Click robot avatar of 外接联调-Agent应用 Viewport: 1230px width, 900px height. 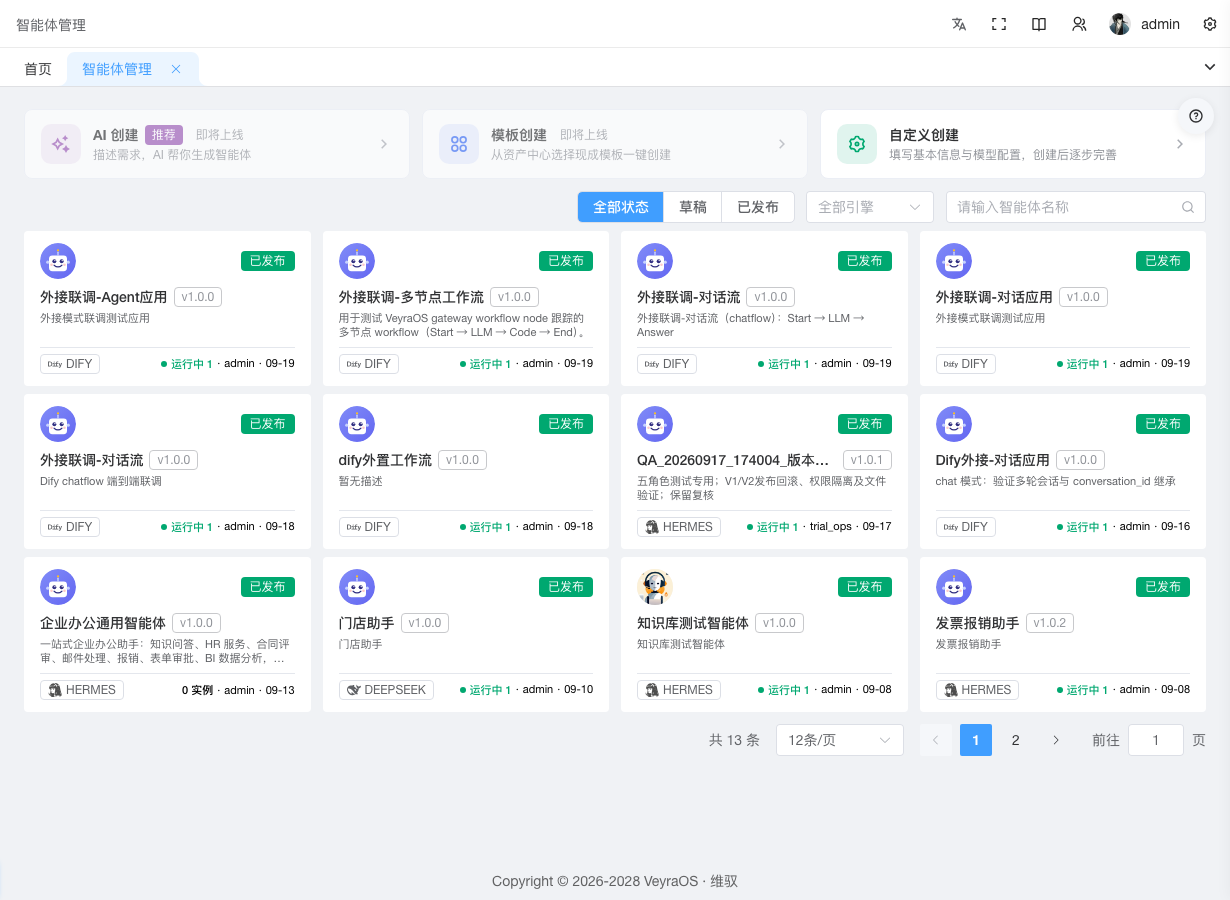58,261
